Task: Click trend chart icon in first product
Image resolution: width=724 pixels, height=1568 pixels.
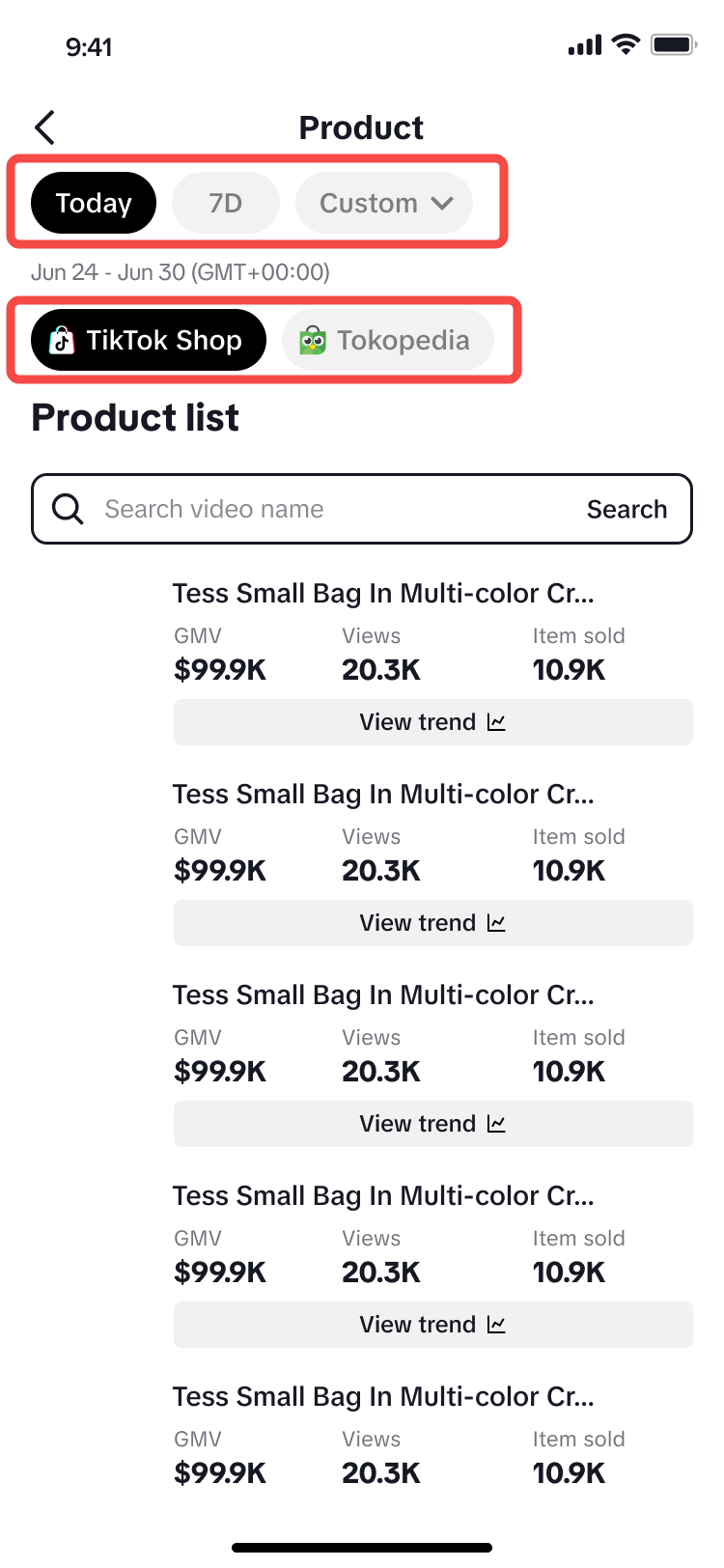Action: (x=497, y=722)
